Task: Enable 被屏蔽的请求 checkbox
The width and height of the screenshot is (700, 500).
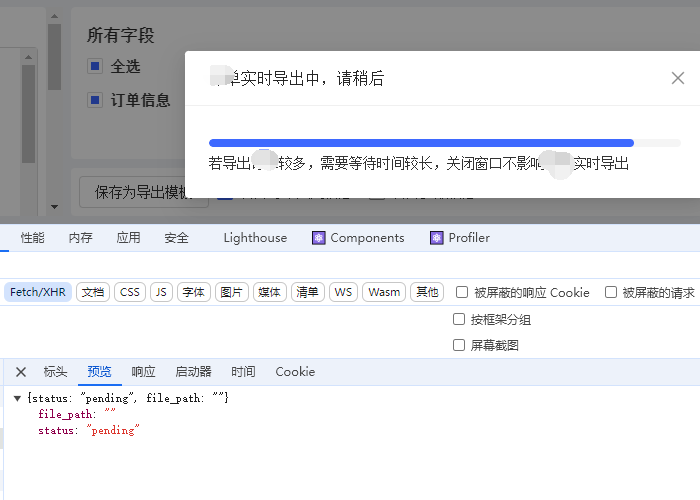Action: 611,292
